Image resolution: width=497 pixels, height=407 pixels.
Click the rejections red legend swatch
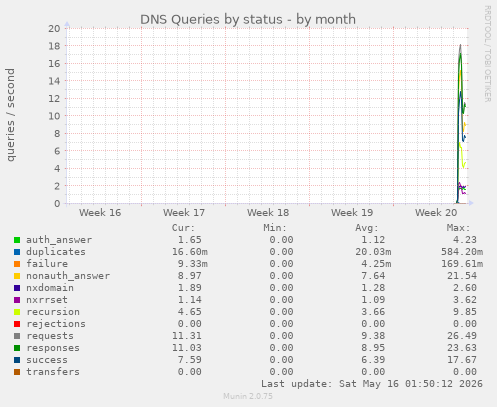17,324
